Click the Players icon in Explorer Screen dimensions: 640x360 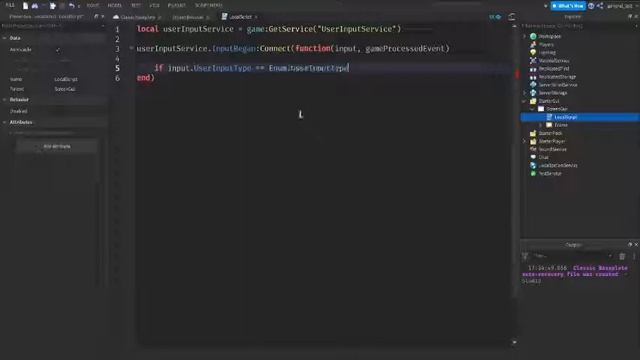tap(533, 44)
